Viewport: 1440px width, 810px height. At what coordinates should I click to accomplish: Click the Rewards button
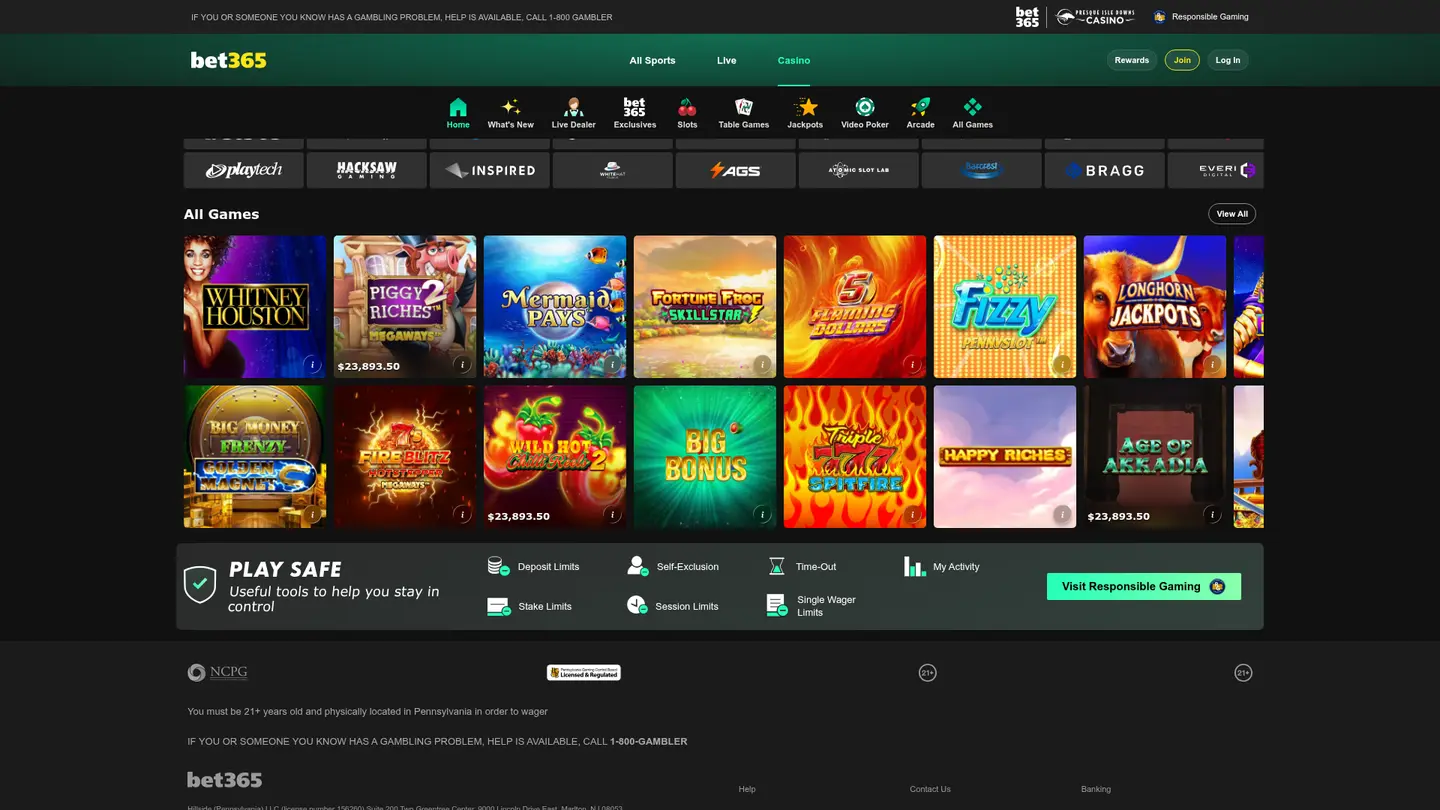click(1132, 60)
